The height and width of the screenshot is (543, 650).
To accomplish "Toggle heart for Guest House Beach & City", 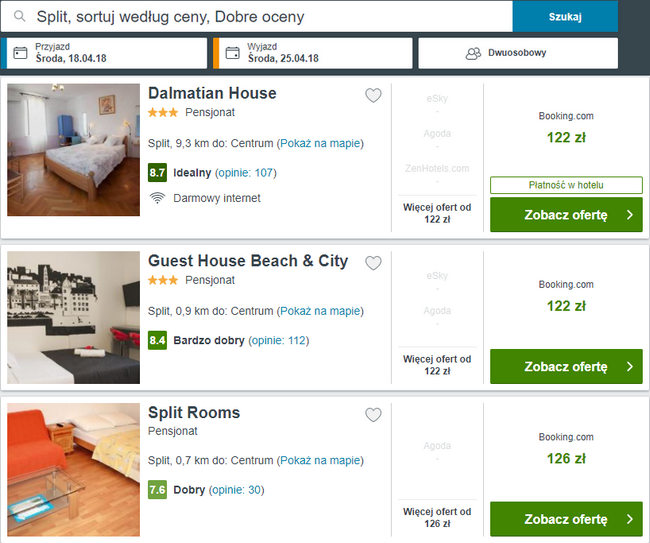I will (x=373, y=263).
